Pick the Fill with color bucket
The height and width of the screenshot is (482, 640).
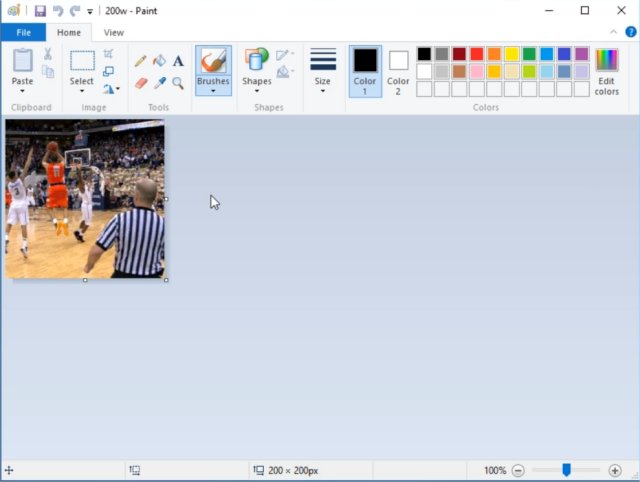[159, 62]
